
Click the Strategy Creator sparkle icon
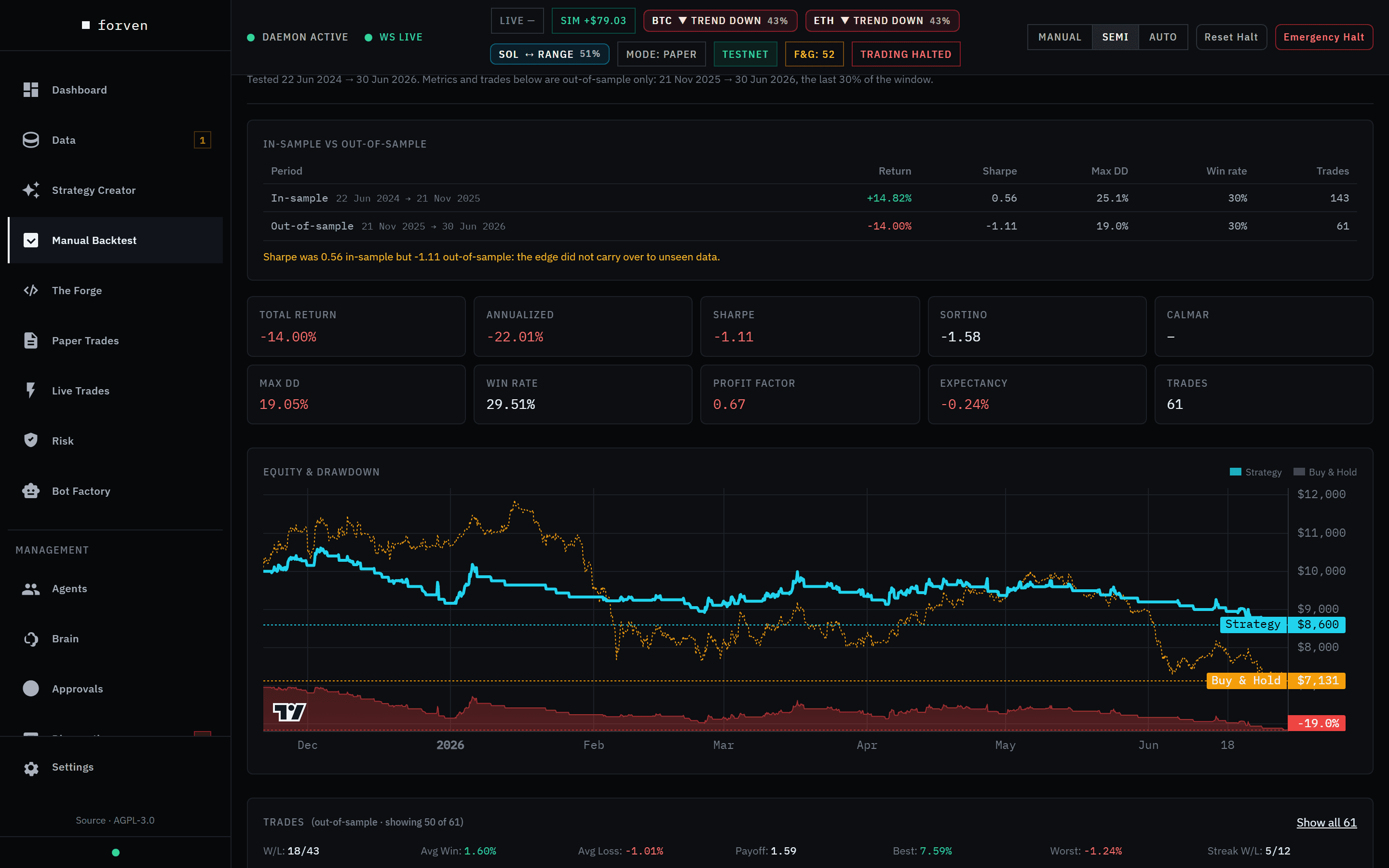[31, 190]
